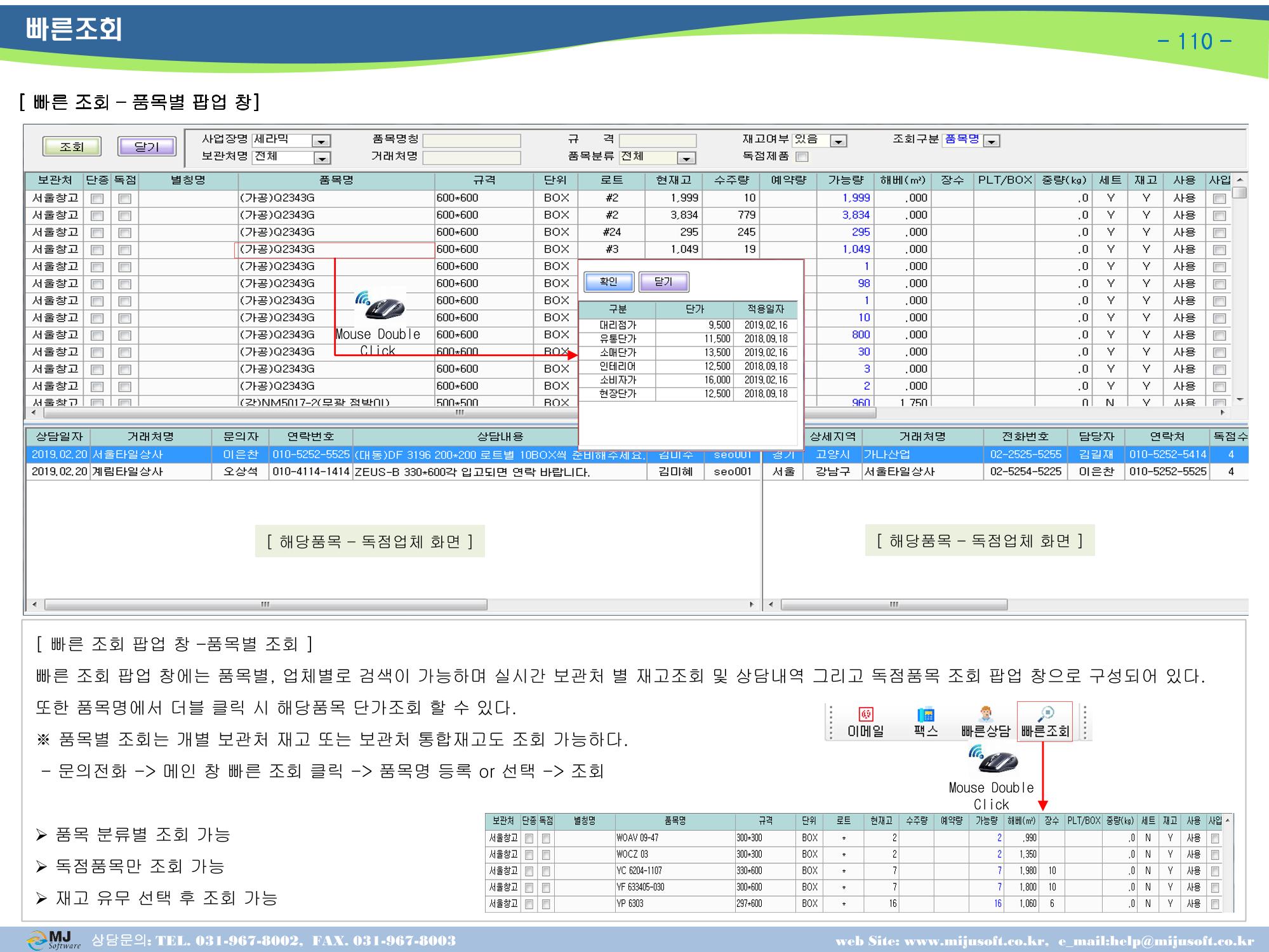Click phone number 010-4114-1414

point(311,472)
